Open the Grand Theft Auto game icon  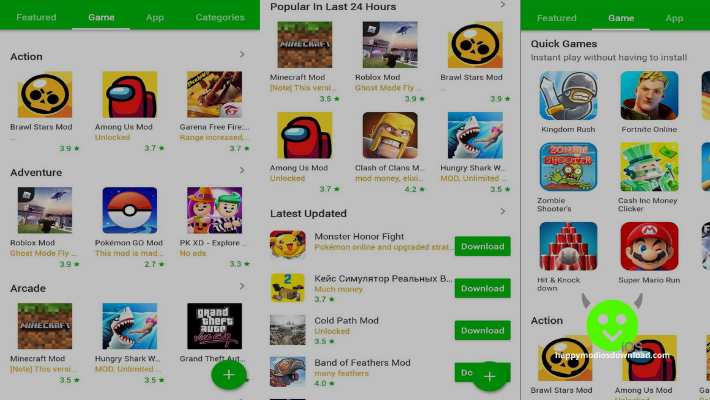214,326
